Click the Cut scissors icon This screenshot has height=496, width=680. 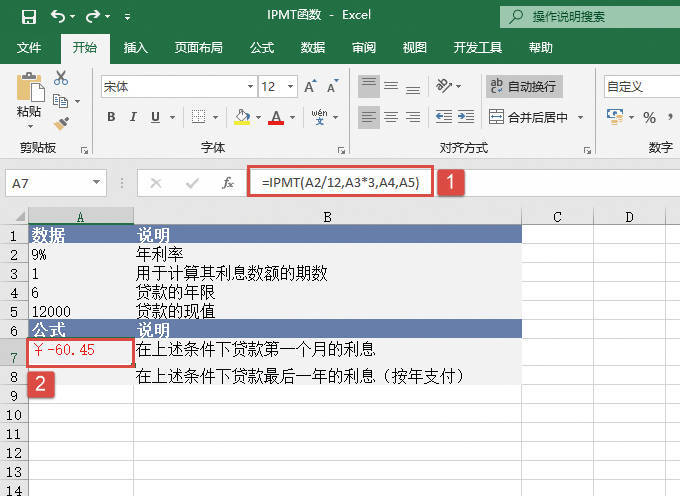tap(61, 78)
